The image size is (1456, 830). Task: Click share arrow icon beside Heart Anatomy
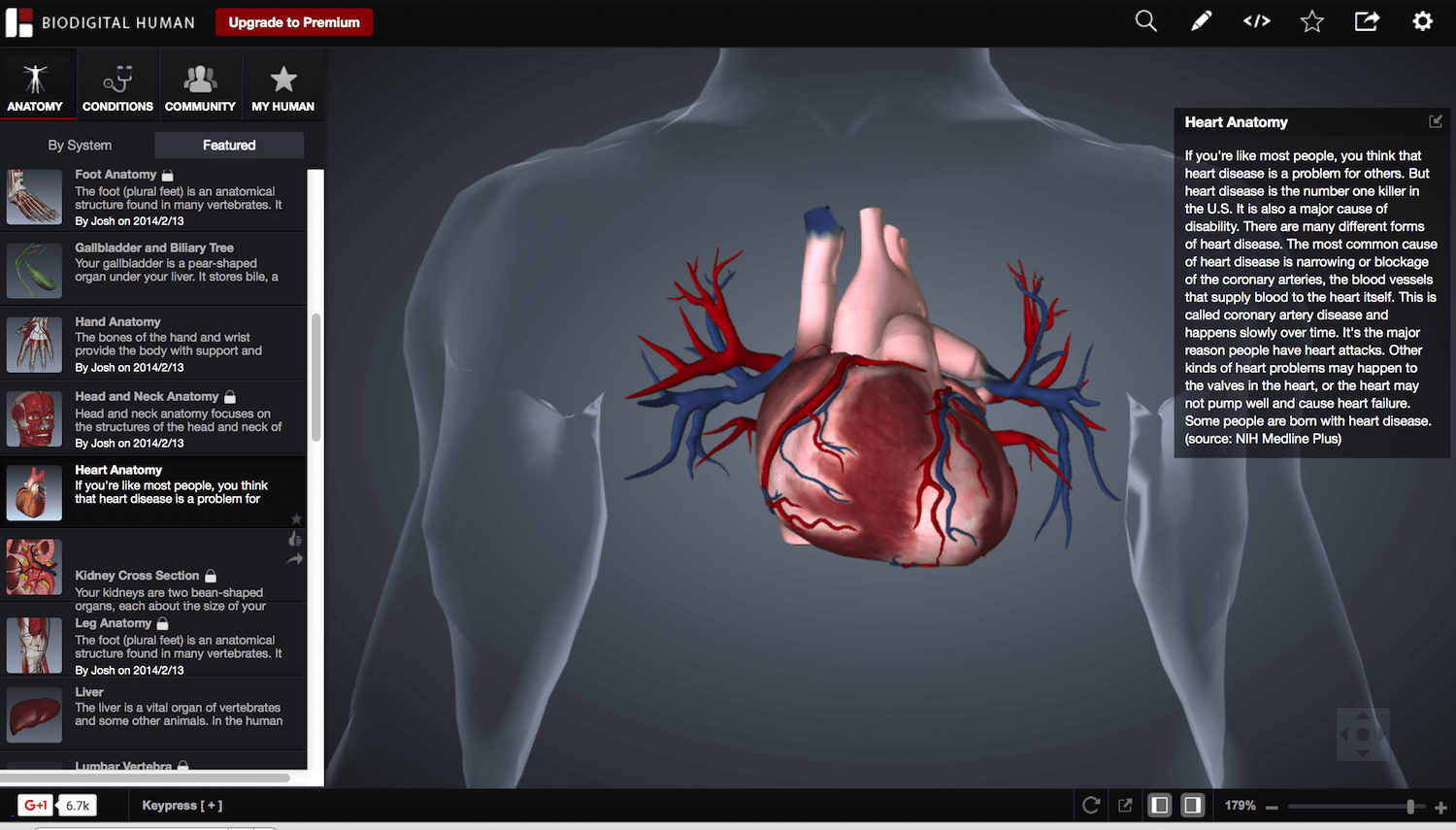coord(295,559)
